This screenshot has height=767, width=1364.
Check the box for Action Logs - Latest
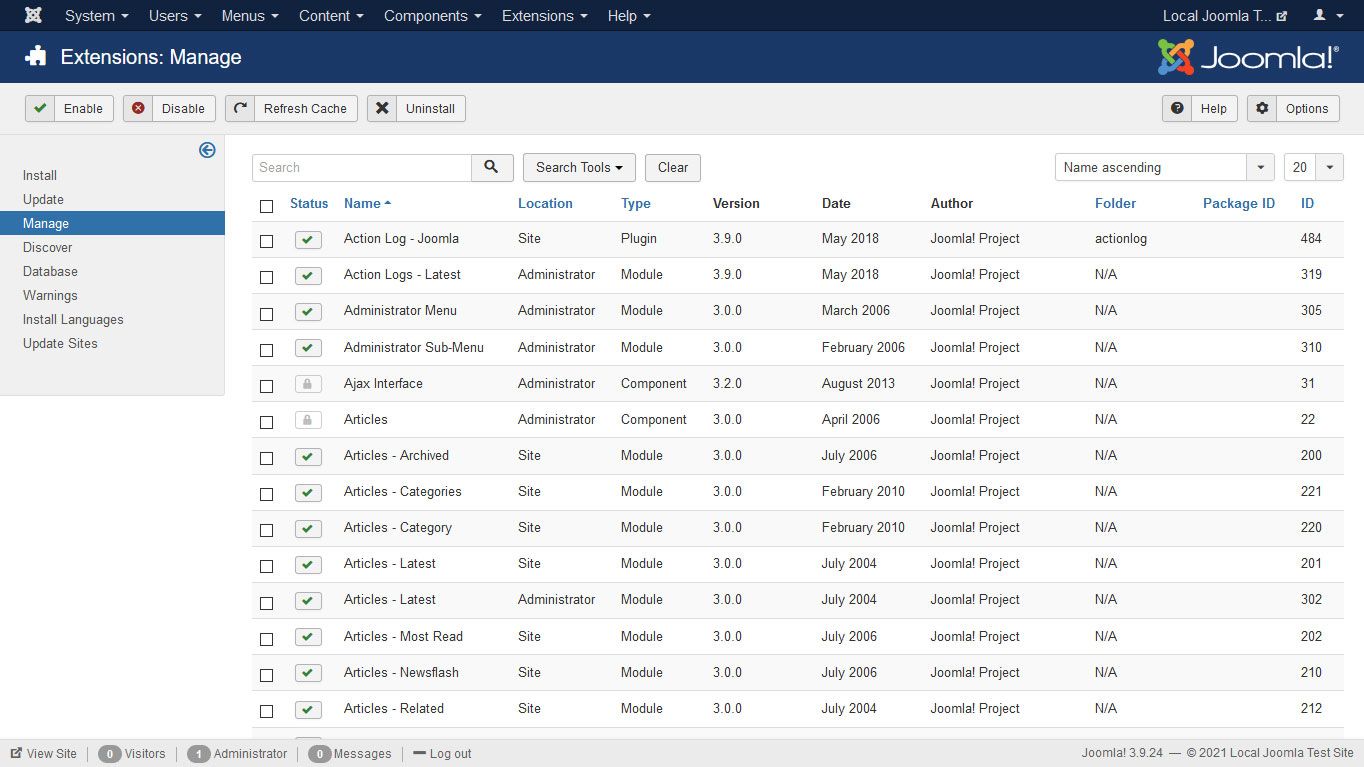266,277
